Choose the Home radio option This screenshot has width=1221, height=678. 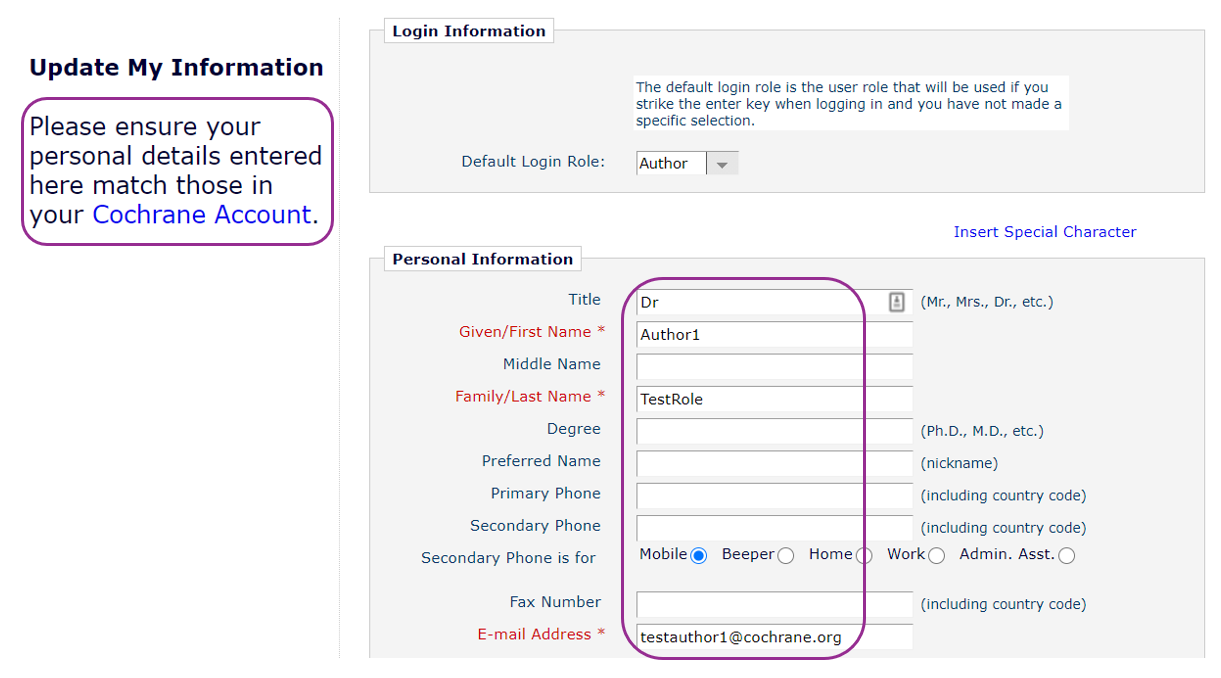click(x=864, y=556)
